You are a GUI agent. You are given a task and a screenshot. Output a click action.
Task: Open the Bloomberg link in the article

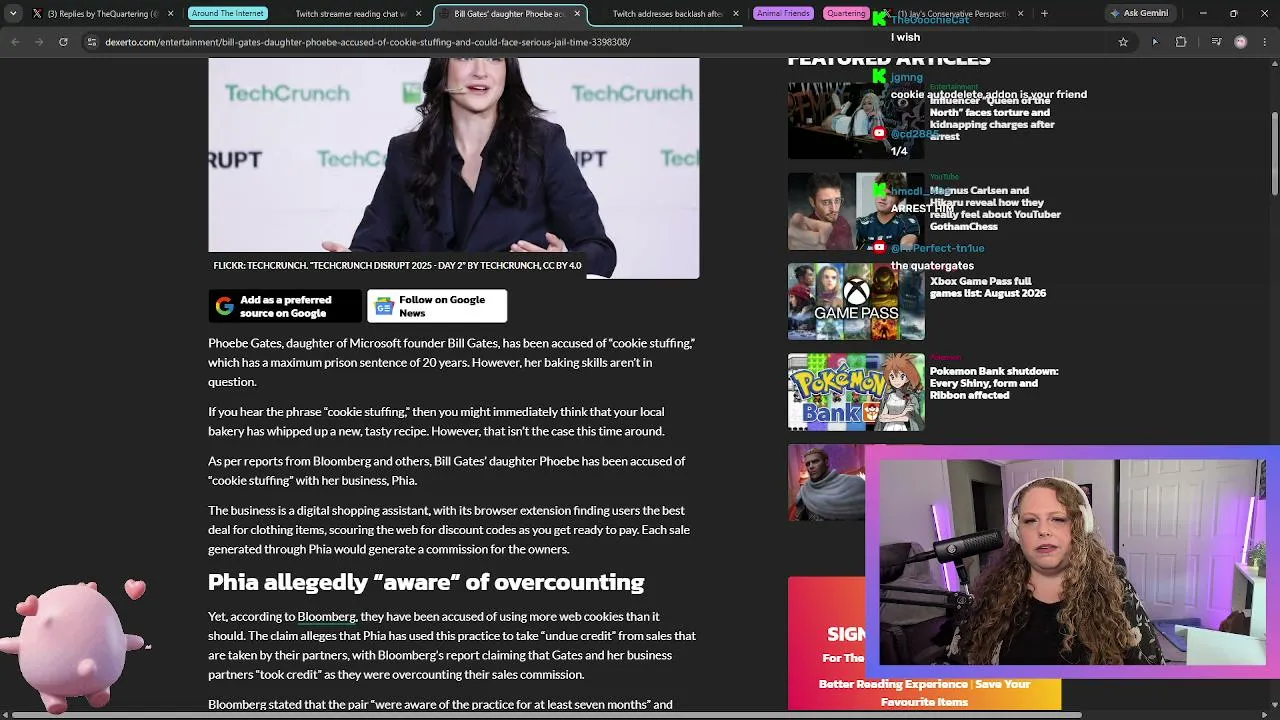tap(326, 616)
